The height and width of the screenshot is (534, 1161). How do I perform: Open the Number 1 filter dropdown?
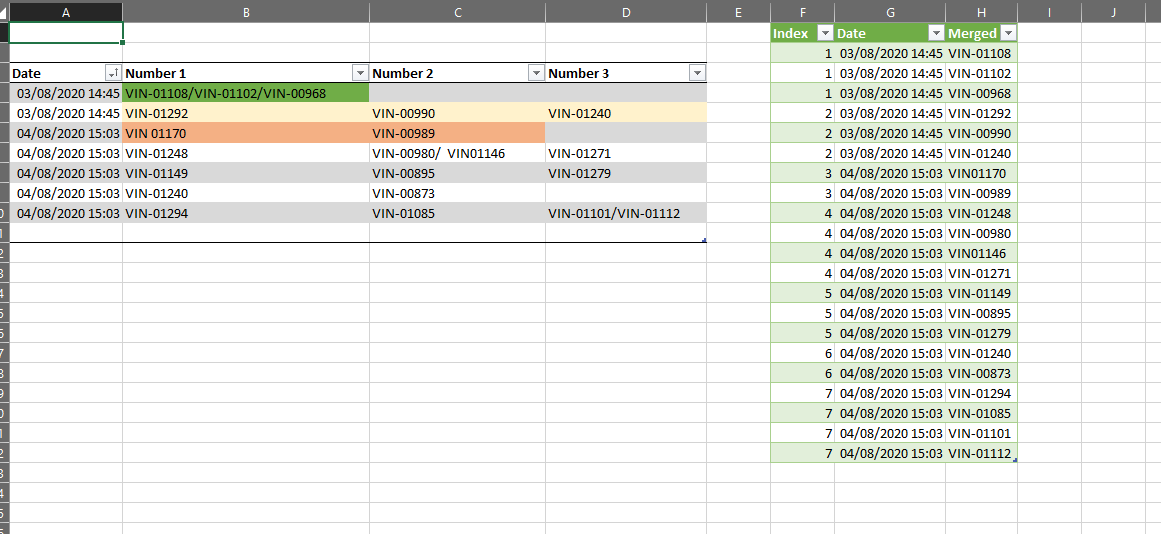360,73
